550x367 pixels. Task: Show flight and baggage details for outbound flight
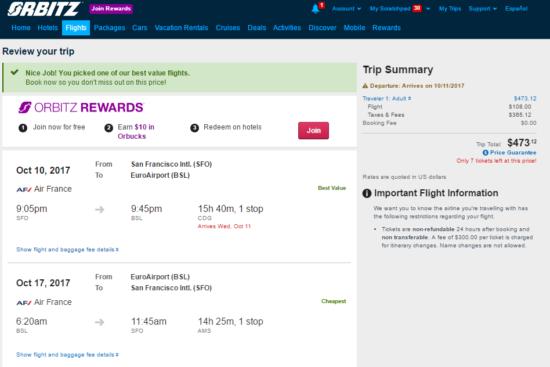click(x=67, y=249)
